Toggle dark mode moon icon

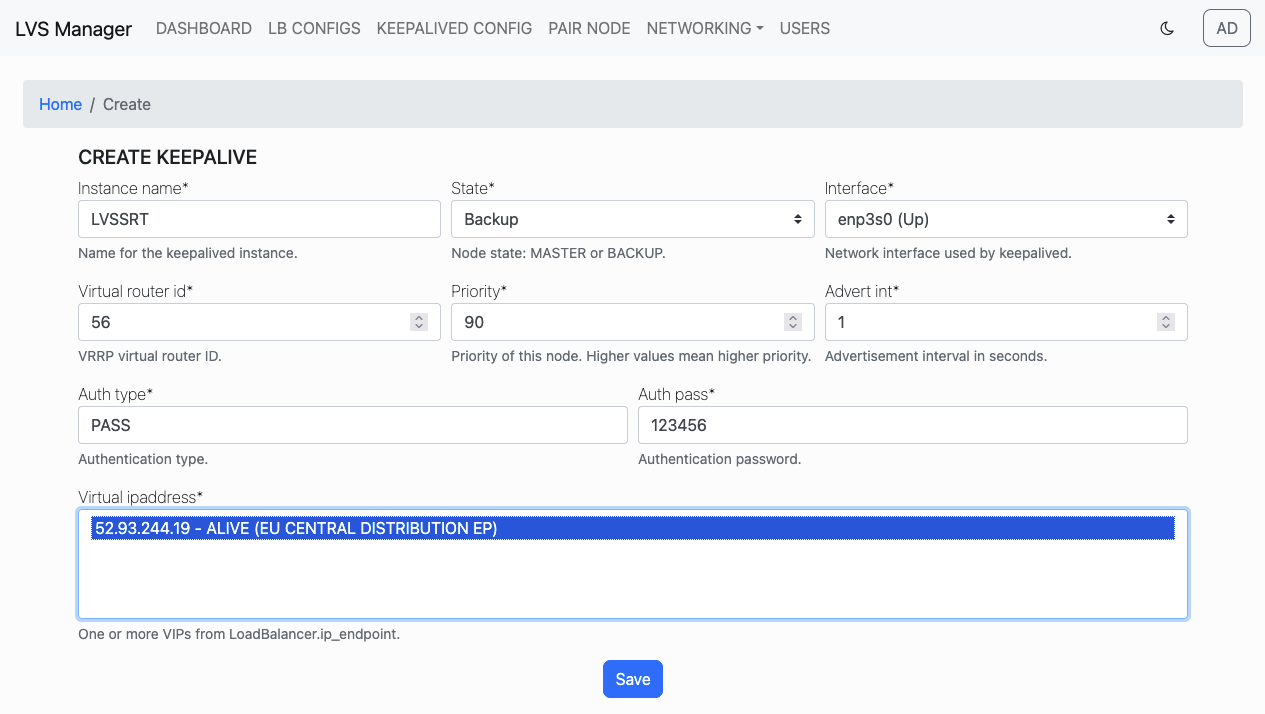(x=1166, y=28)
